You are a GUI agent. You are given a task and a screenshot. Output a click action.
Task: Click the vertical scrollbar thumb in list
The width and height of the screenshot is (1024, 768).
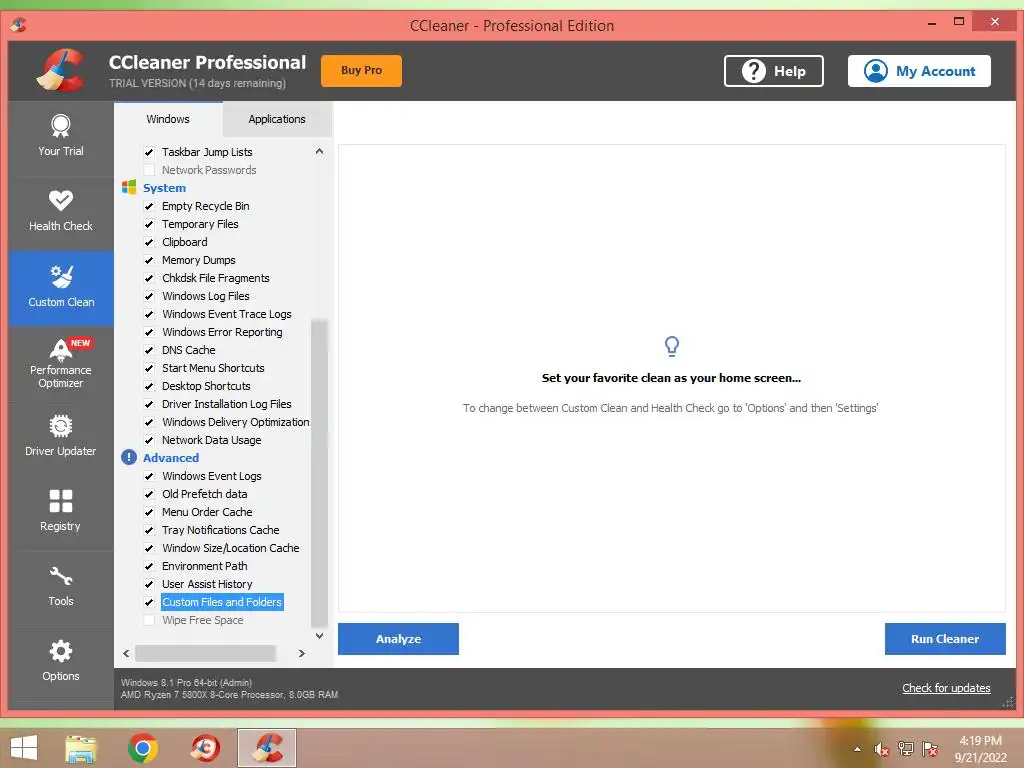coord(319,473)
